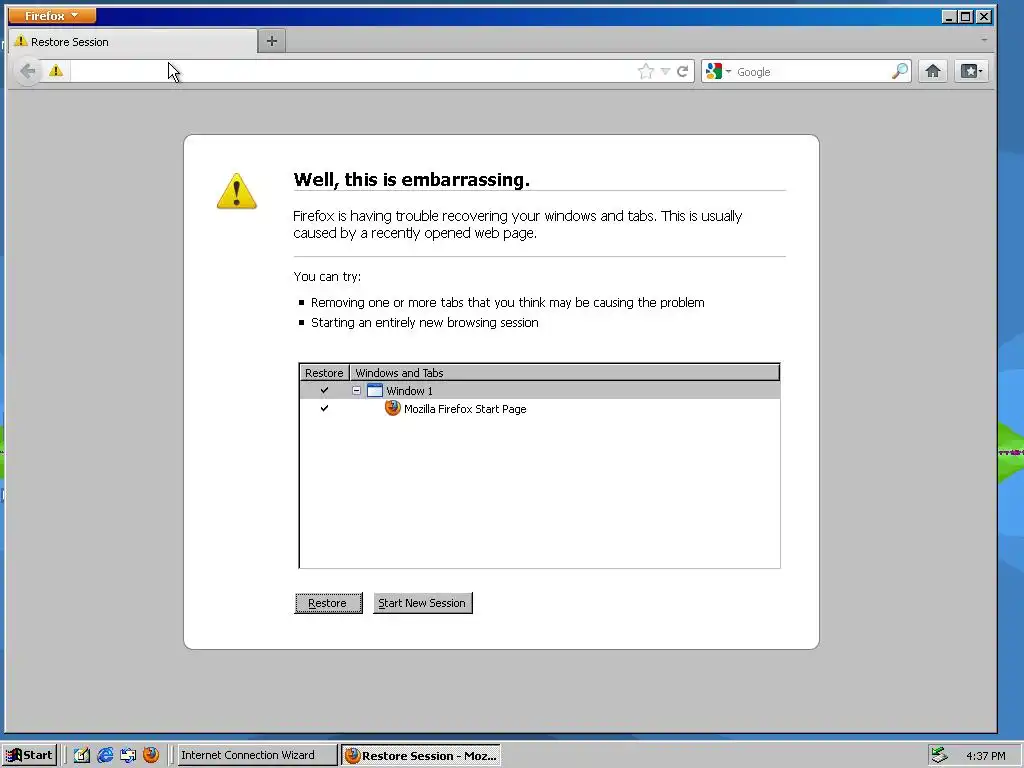Screen dimensions: 1024x768
Task: Click the Restore Session taskbar button
Action: click(421, 756)
